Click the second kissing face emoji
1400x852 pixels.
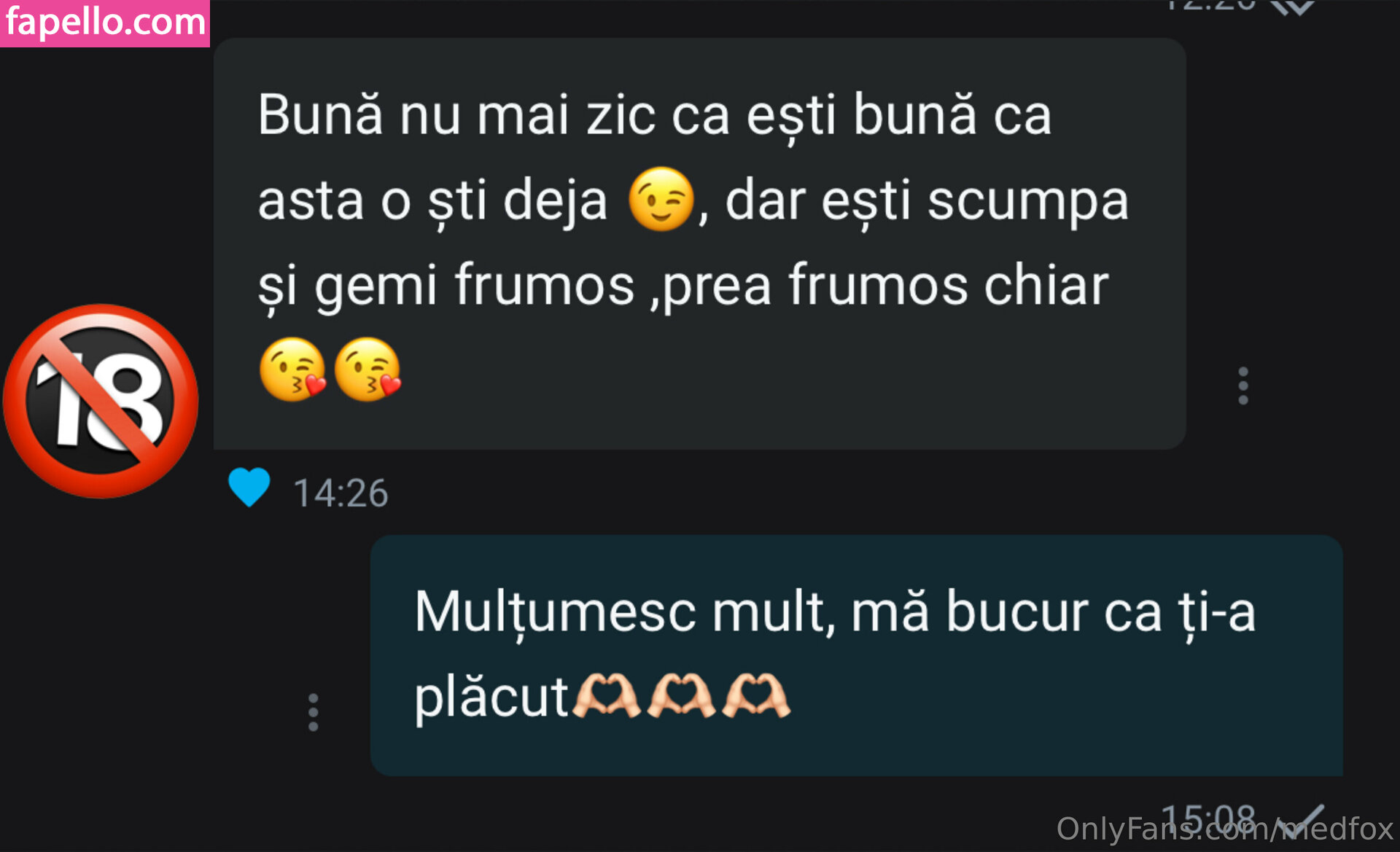(x=368, y=369)
